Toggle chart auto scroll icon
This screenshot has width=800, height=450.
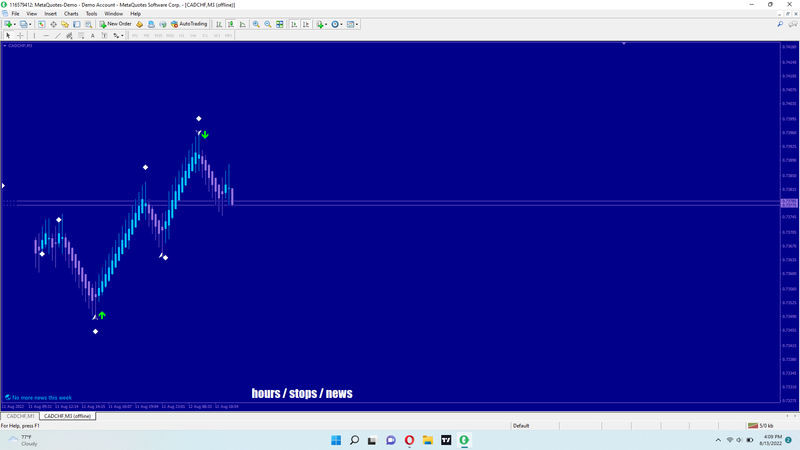pyautogui.click(x=294, y=24)
